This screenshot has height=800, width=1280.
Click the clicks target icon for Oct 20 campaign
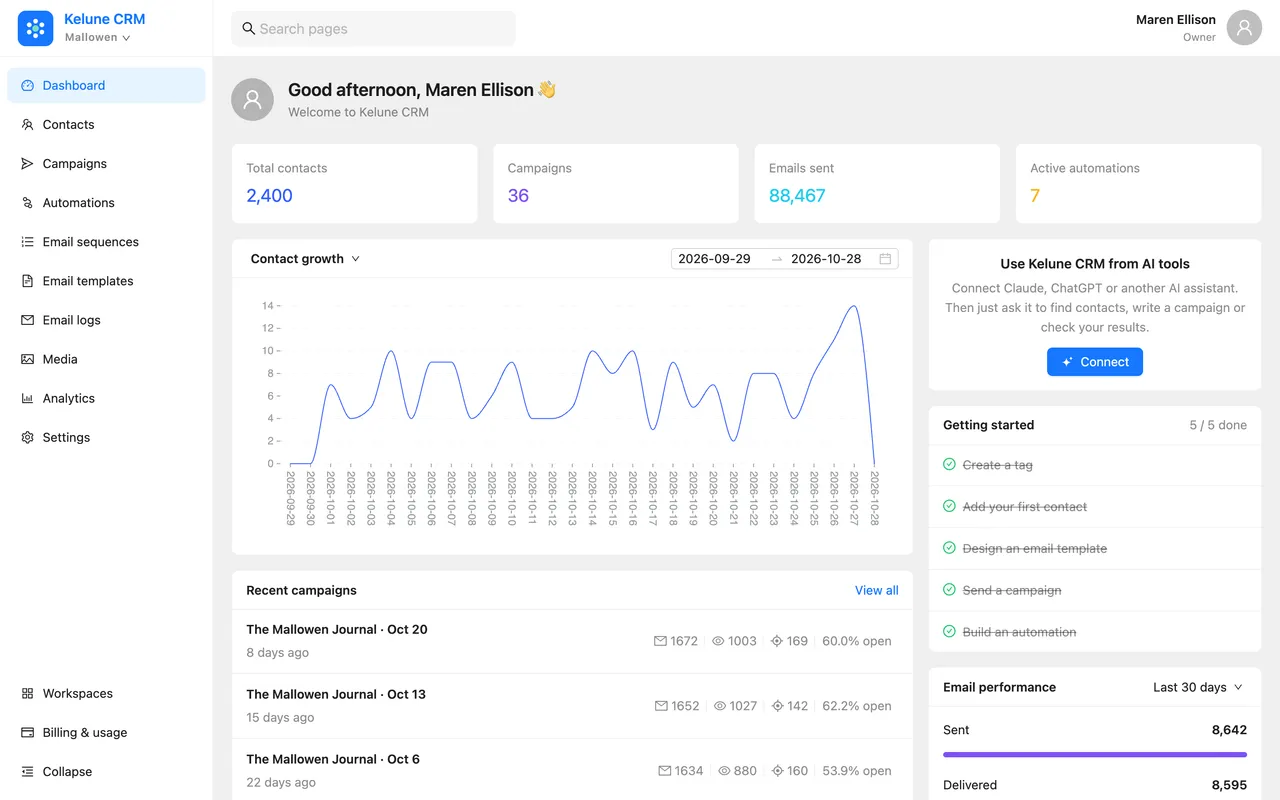(777, 641)
